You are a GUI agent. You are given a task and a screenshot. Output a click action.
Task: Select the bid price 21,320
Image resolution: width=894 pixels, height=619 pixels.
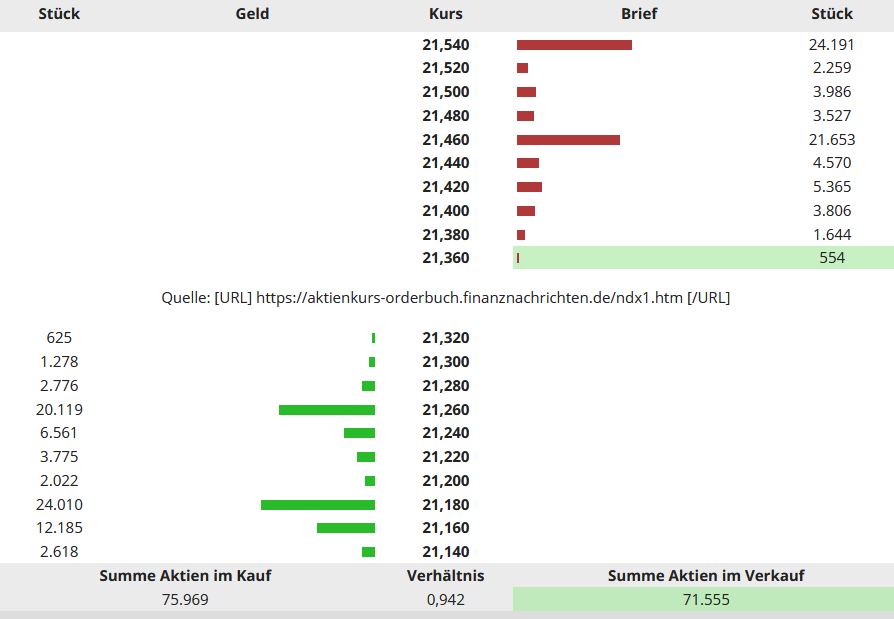(446, 339)
